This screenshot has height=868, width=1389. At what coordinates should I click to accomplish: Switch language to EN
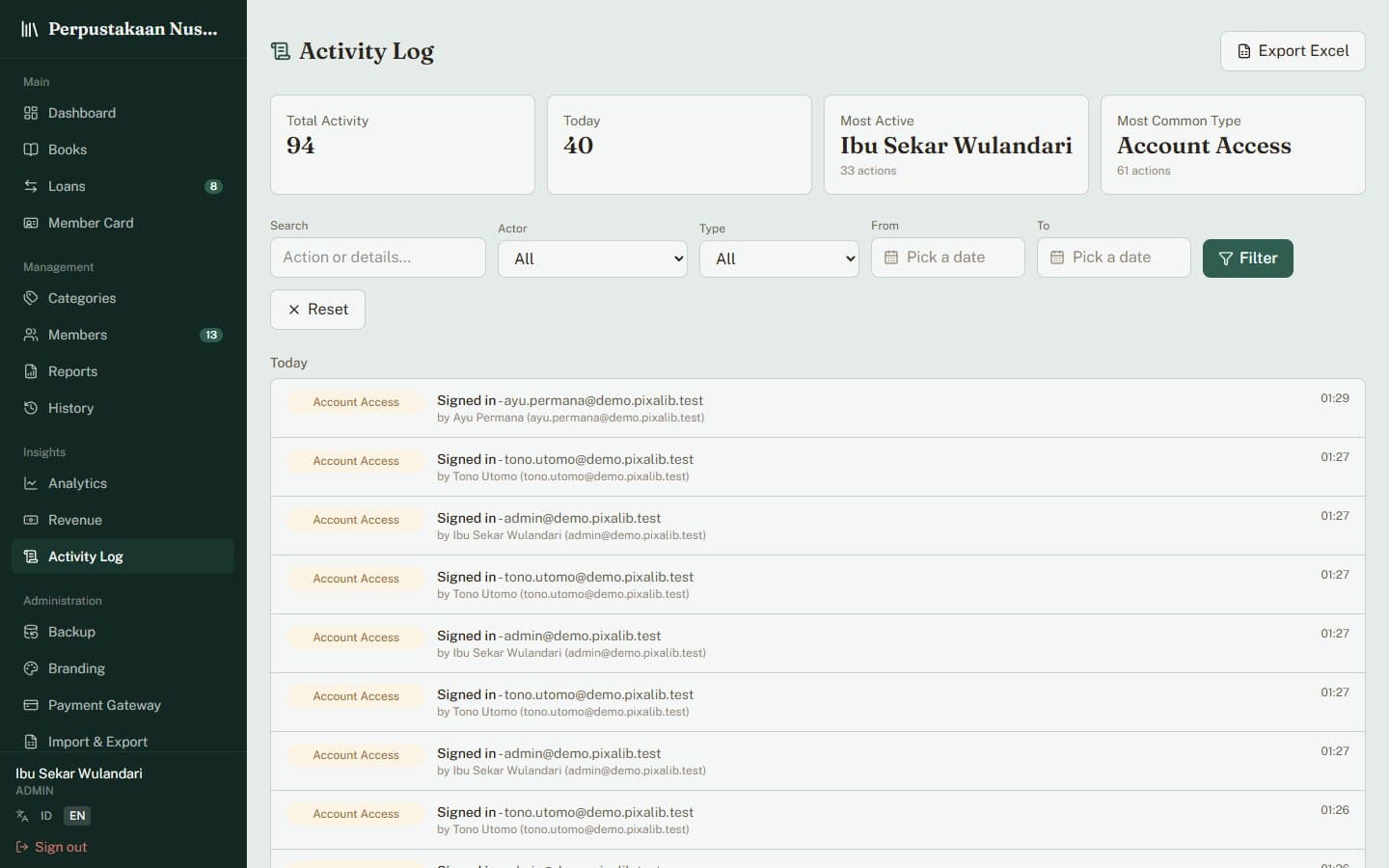77,816
